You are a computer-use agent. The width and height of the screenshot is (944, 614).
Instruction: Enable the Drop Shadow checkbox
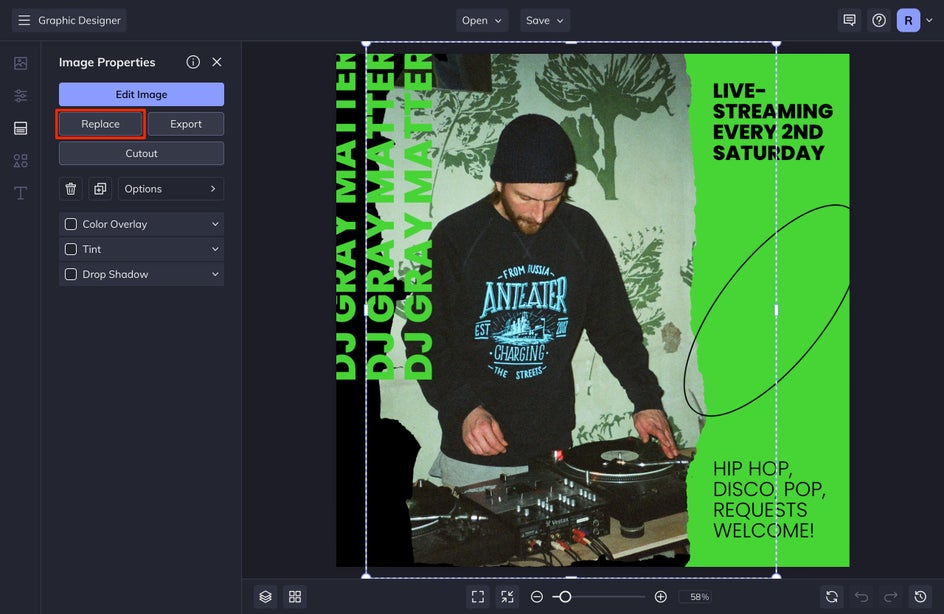(x=70, y=274)
